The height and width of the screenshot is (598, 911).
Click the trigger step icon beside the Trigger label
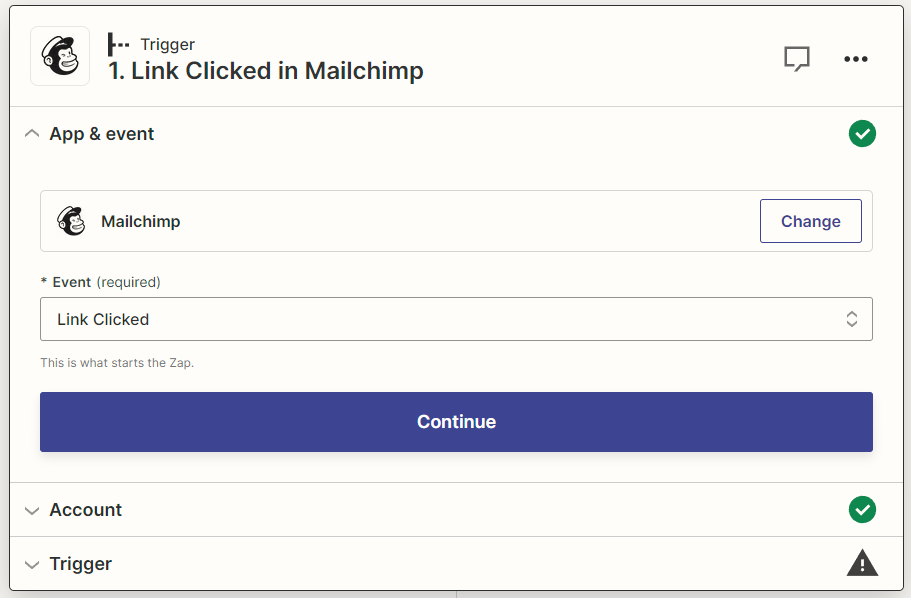[x=118, y=44]
